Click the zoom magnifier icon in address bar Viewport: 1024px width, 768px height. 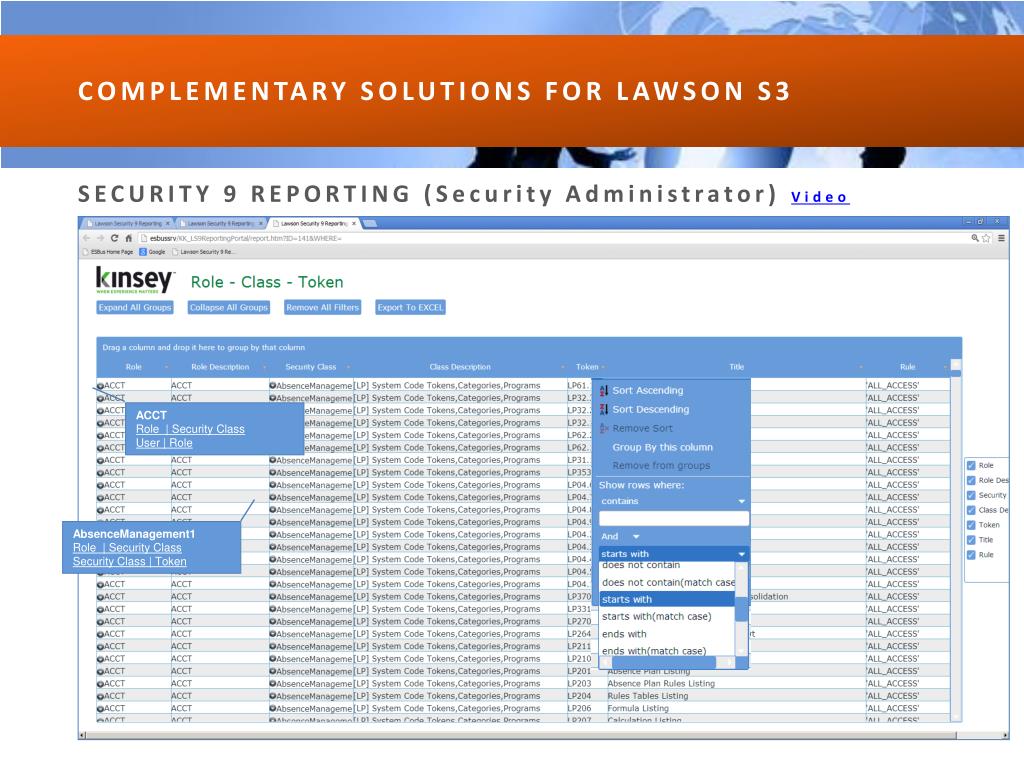974,238
